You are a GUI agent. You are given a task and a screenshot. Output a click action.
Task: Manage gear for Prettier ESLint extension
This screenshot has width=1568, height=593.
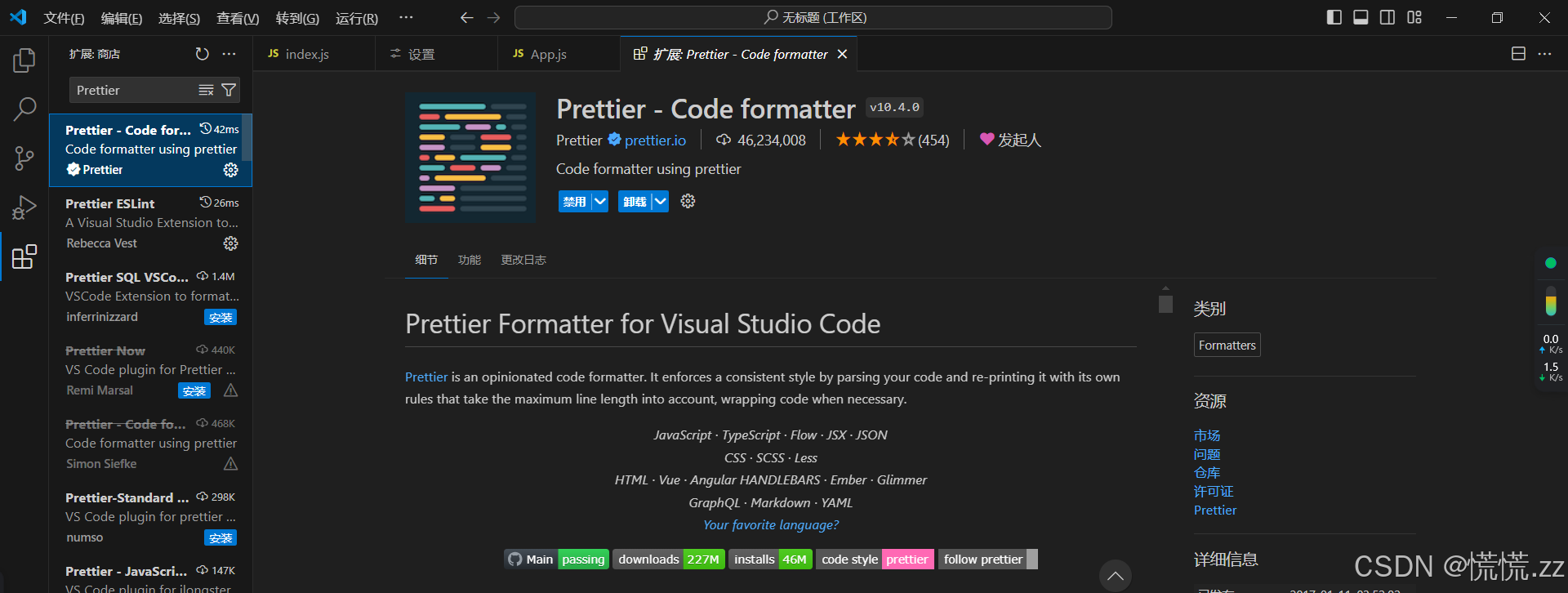point(231,243)
